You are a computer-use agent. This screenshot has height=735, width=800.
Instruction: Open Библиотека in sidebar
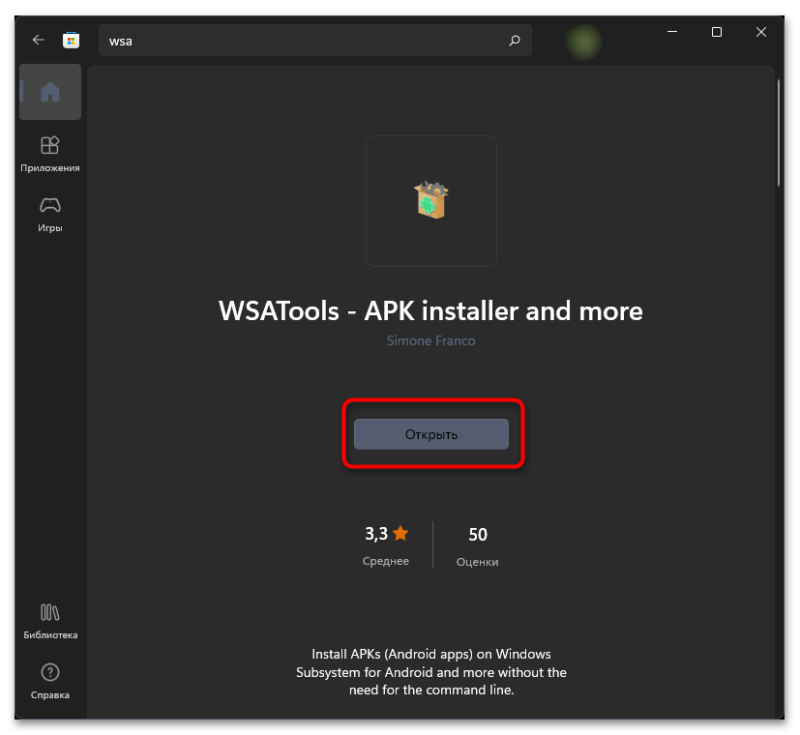50,621
